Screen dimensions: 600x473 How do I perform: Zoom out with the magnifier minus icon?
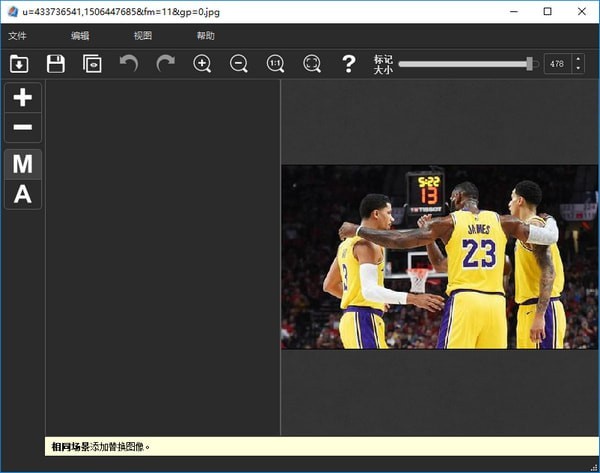click(239, 64)
